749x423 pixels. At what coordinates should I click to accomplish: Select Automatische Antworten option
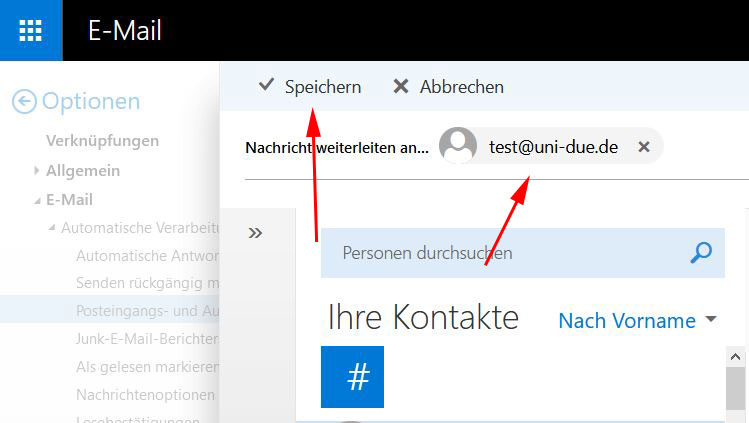(146, 255)
